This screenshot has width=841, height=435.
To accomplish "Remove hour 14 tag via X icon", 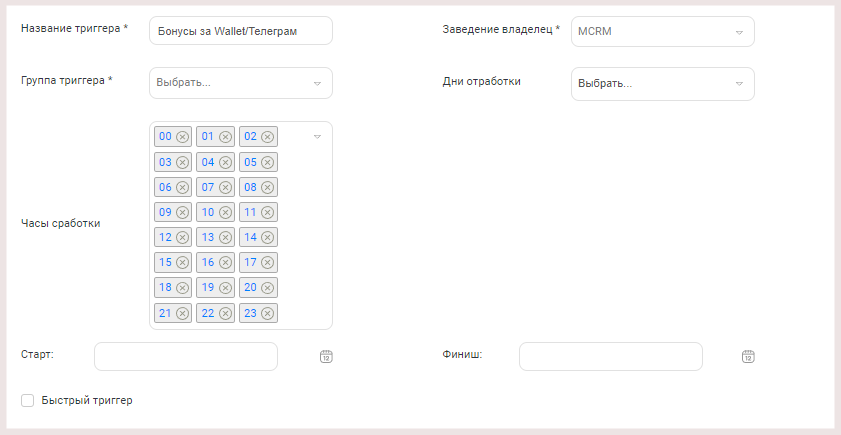I will click(268, 238).
